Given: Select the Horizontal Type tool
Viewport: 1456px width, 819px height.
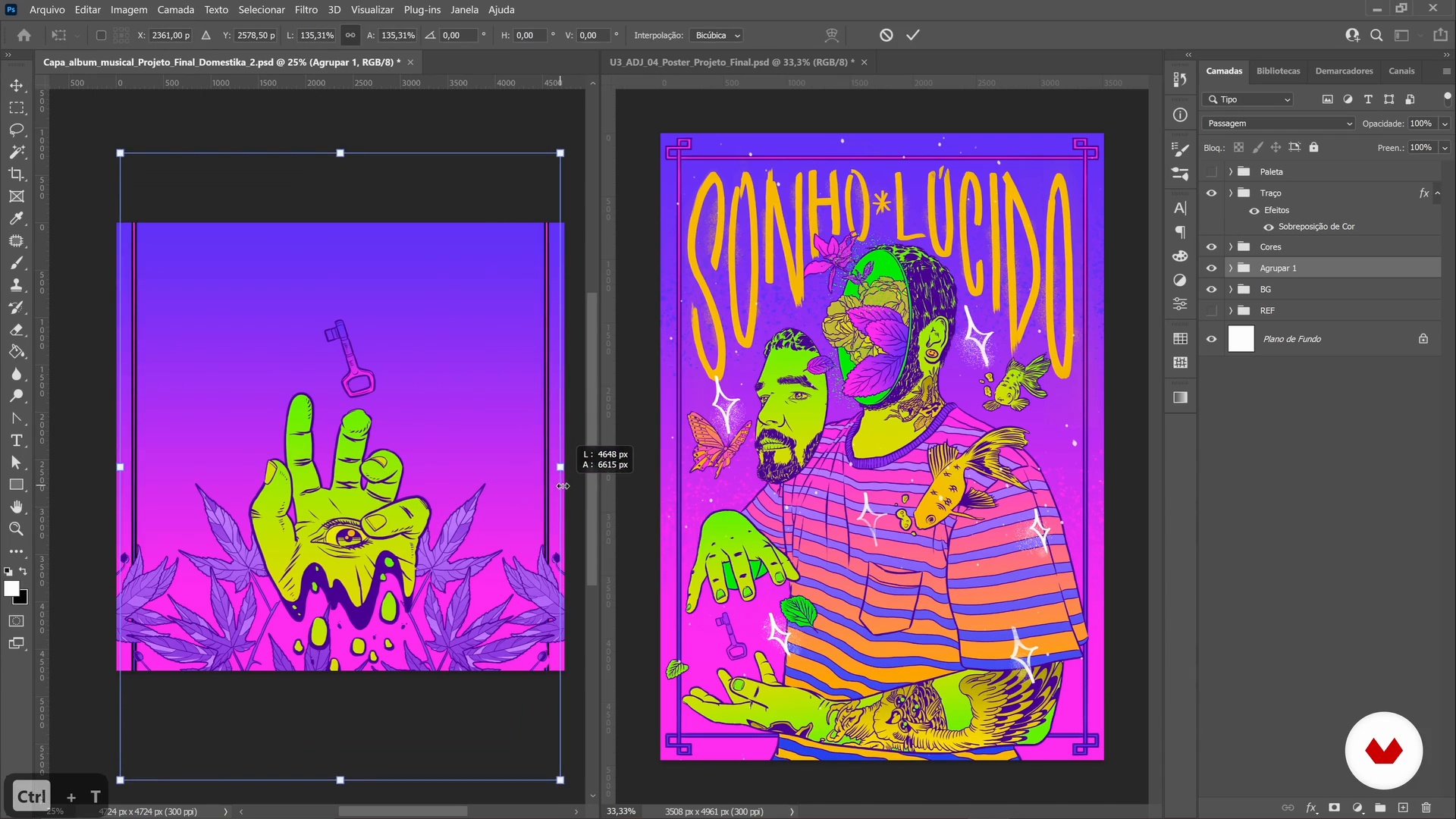Looking at the screenshot, I should 16,441.
